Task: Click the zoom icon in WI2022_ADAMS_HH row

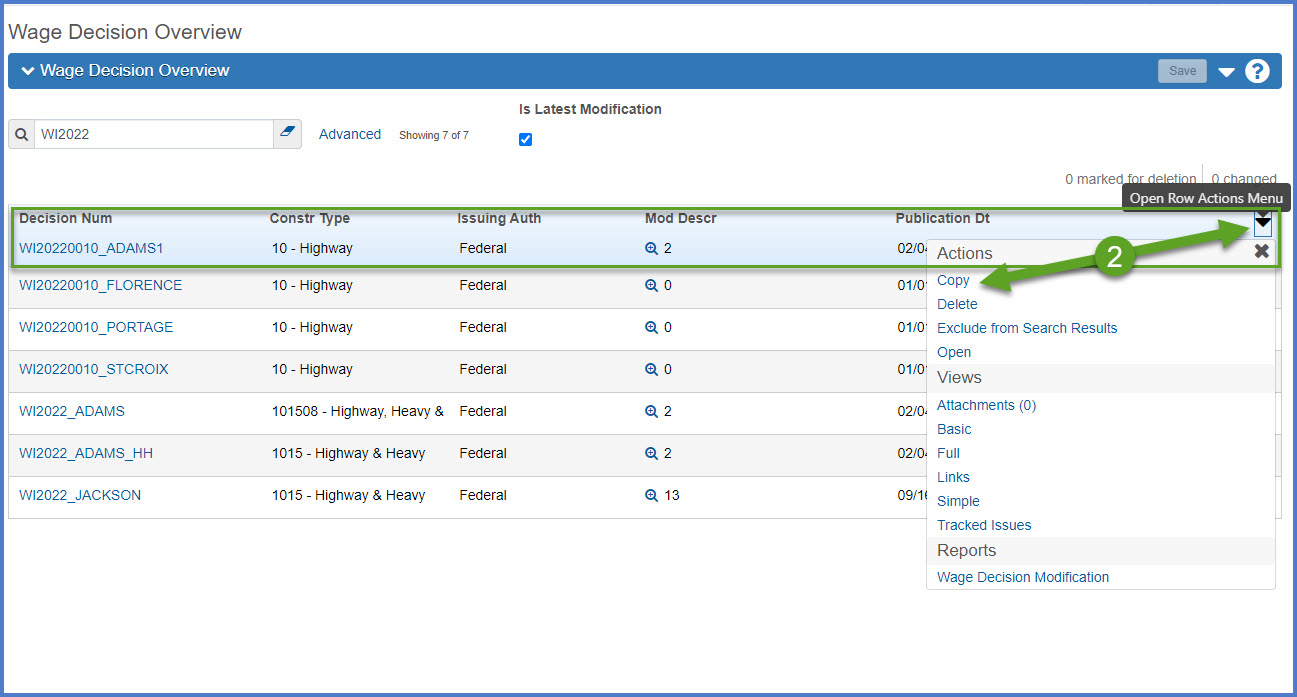Action: pyautogui.click(x=651, y=453)
